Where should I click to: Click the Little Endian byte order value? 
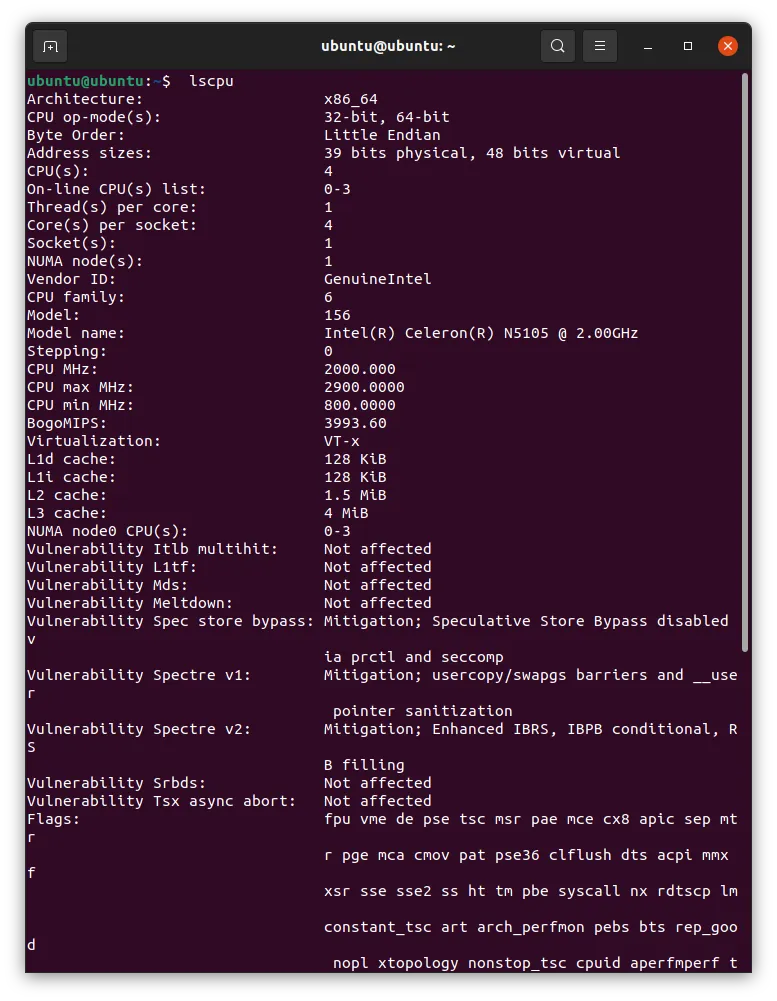(x=382, y=135)
